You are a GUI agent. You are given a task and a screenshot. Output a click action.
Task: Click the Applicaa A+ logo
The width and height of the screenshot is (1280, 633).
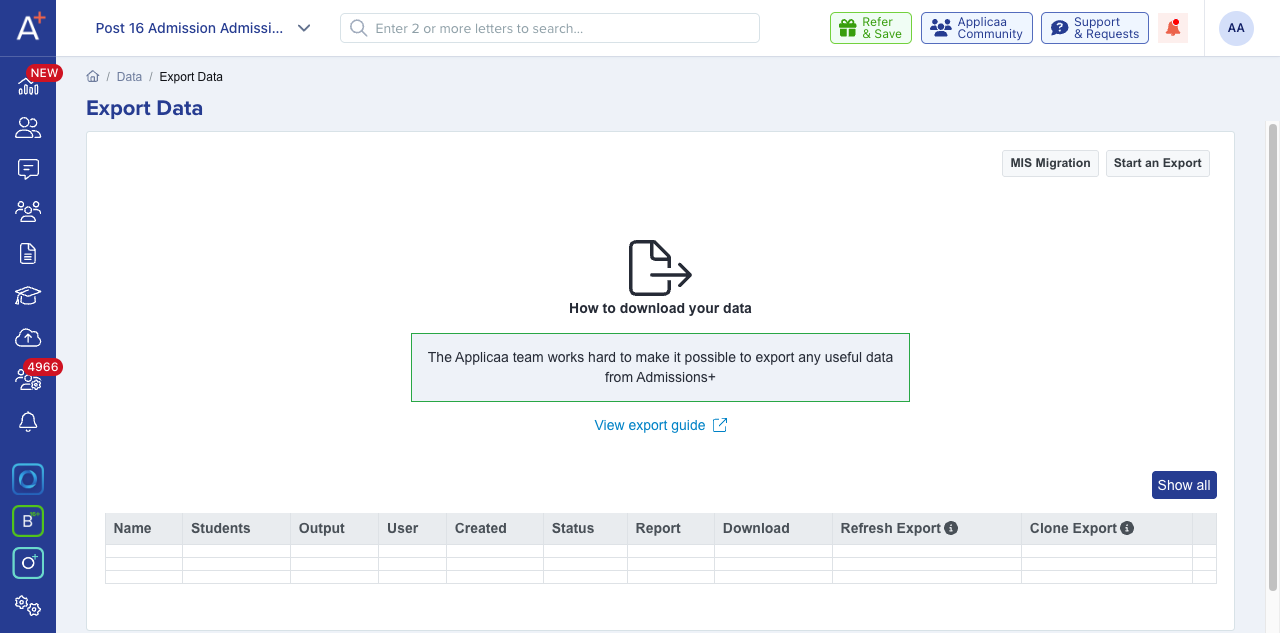click(x=29, y=26)
